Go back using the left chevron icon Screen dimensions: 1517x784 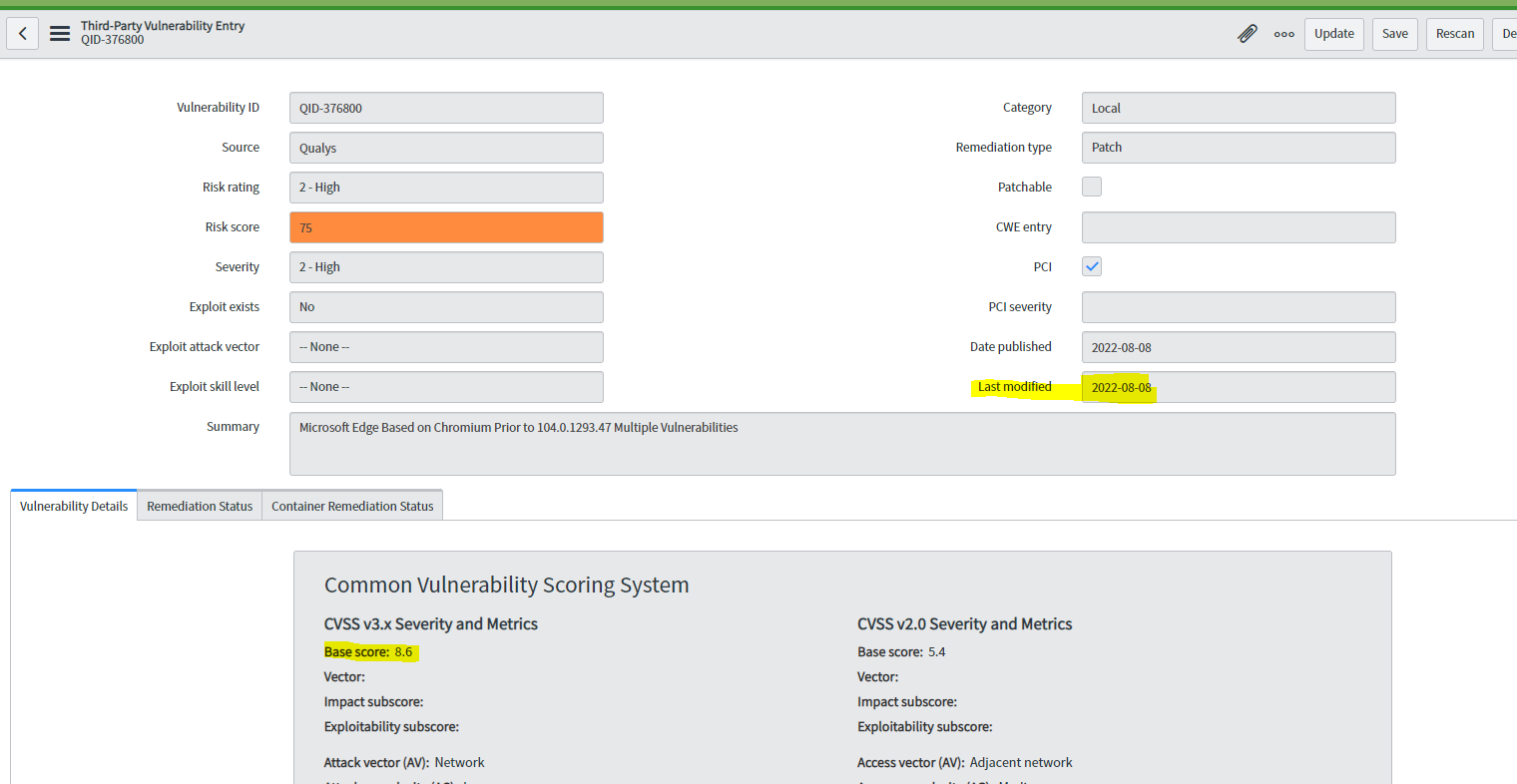[22, 34]
